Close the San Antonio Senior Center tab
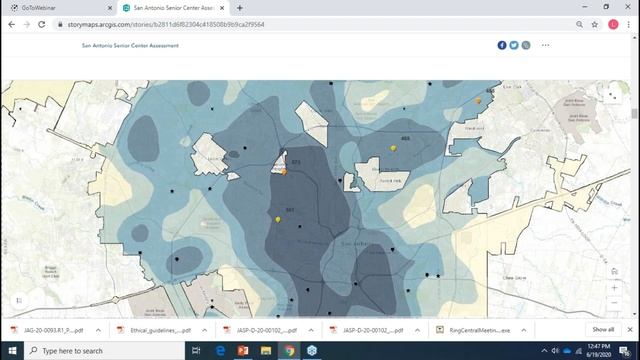The width and height of the screenshot is (640, 360). point(222,8)
